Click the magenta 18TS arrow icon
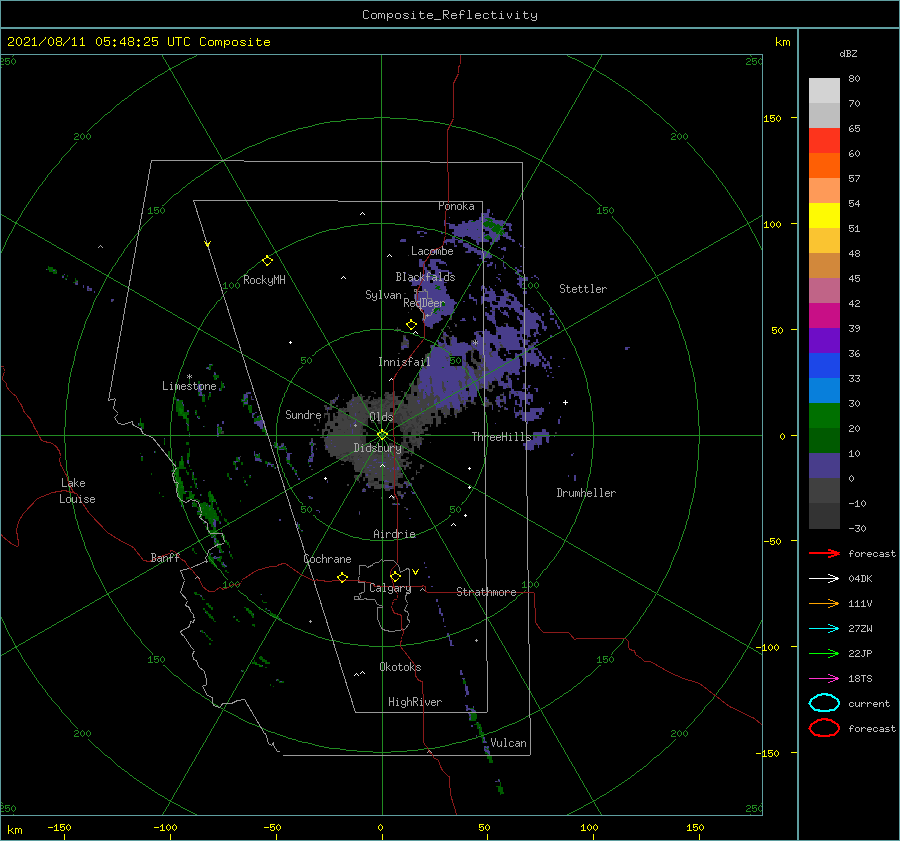The width and height of the screenshot is (900, 841). (x=824, y=679)
